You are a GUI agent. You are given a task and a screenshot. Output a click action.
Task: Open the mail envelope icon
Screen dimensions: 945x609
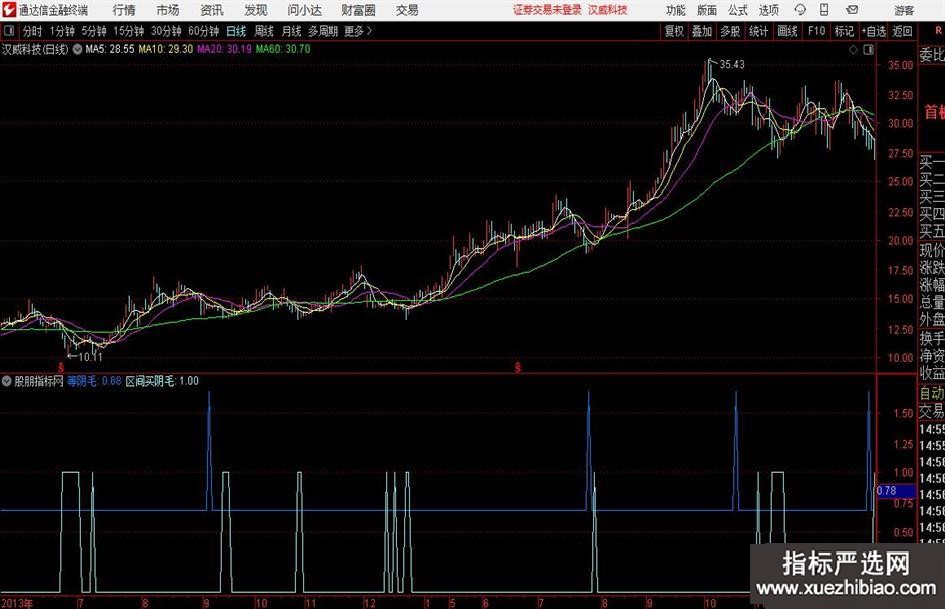[852, 10]
